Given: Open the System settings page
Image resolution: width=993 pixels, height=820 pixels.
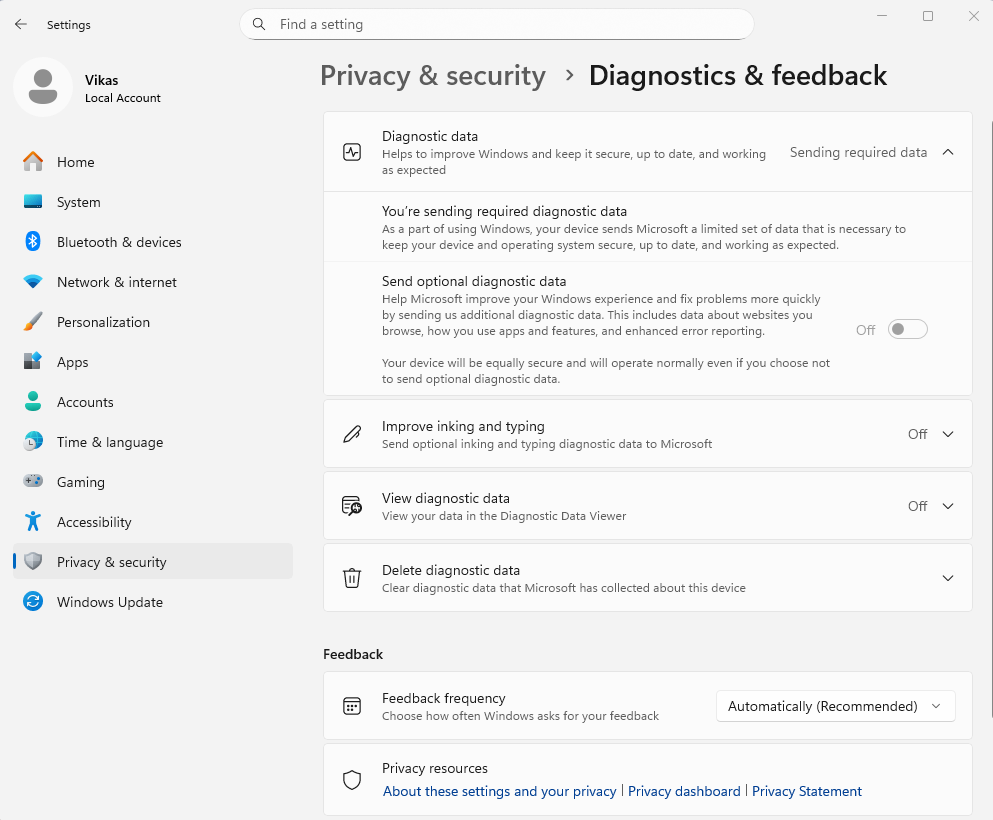Looking at the screenshot, I should pyautogui.click(x=78, y=202).
